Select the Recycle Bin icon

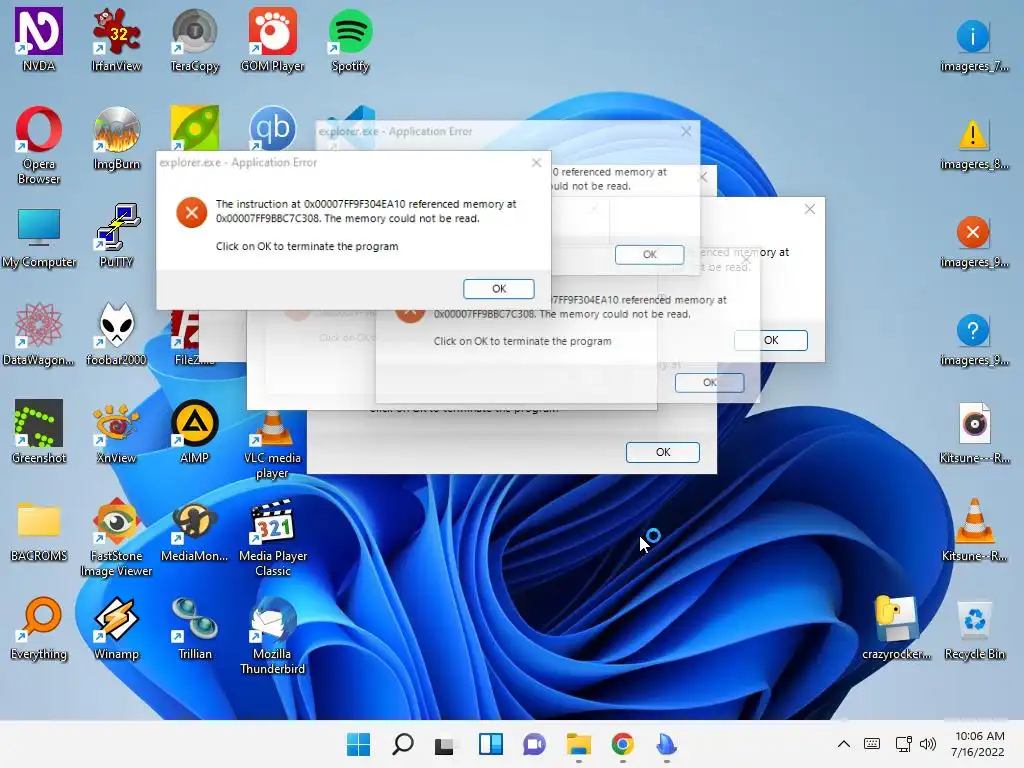pos(974,628)
